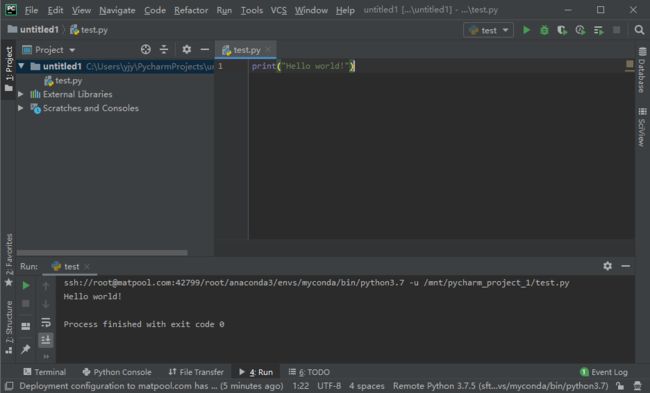Expand External Libraries node
Image resolution: width=650 pixels, height=393 pixels.
coord(20,94)
